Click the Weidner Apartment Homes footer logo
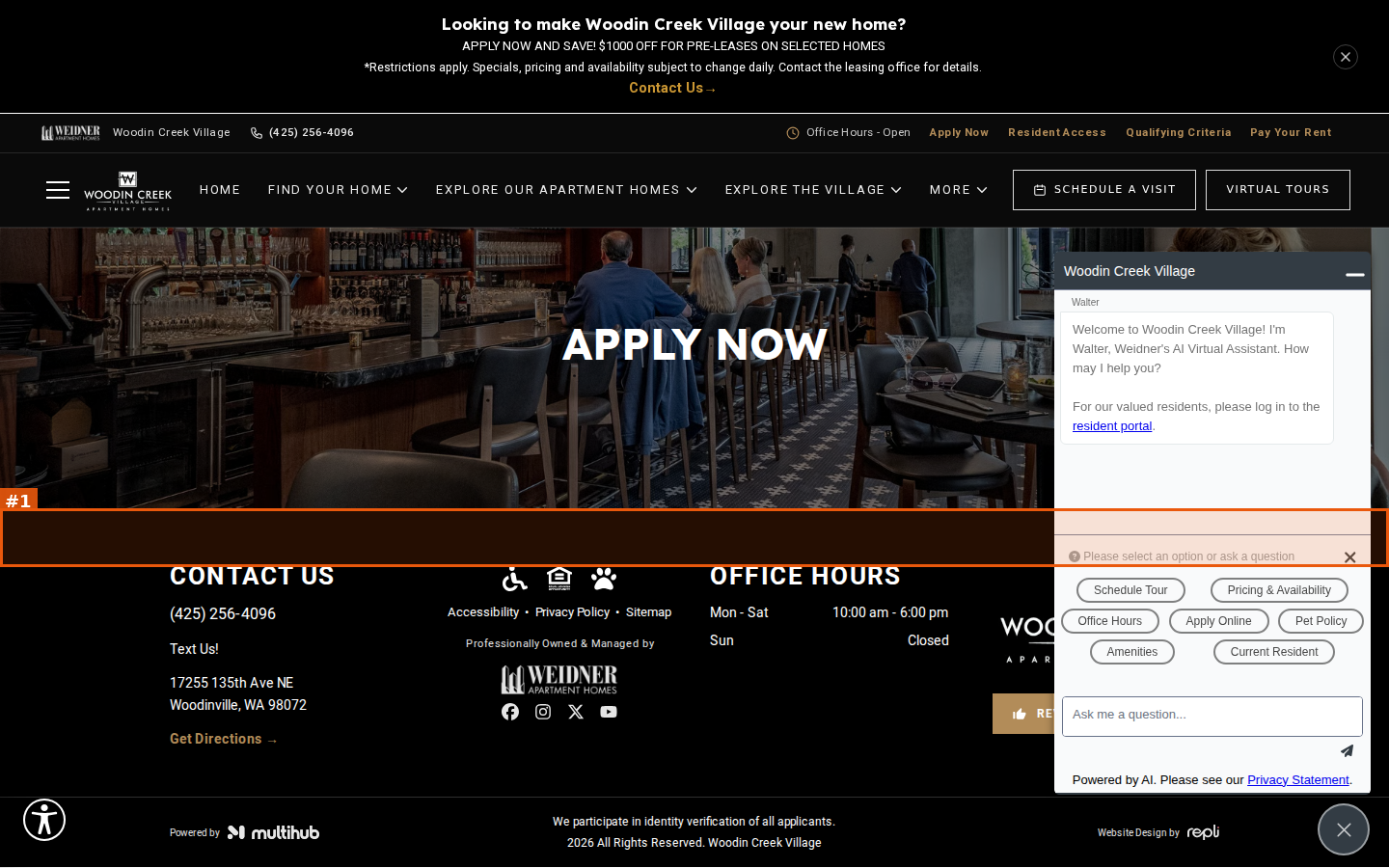Viewport: 1389px width, 868px height. pyautogui.click(x=559, y=680)
